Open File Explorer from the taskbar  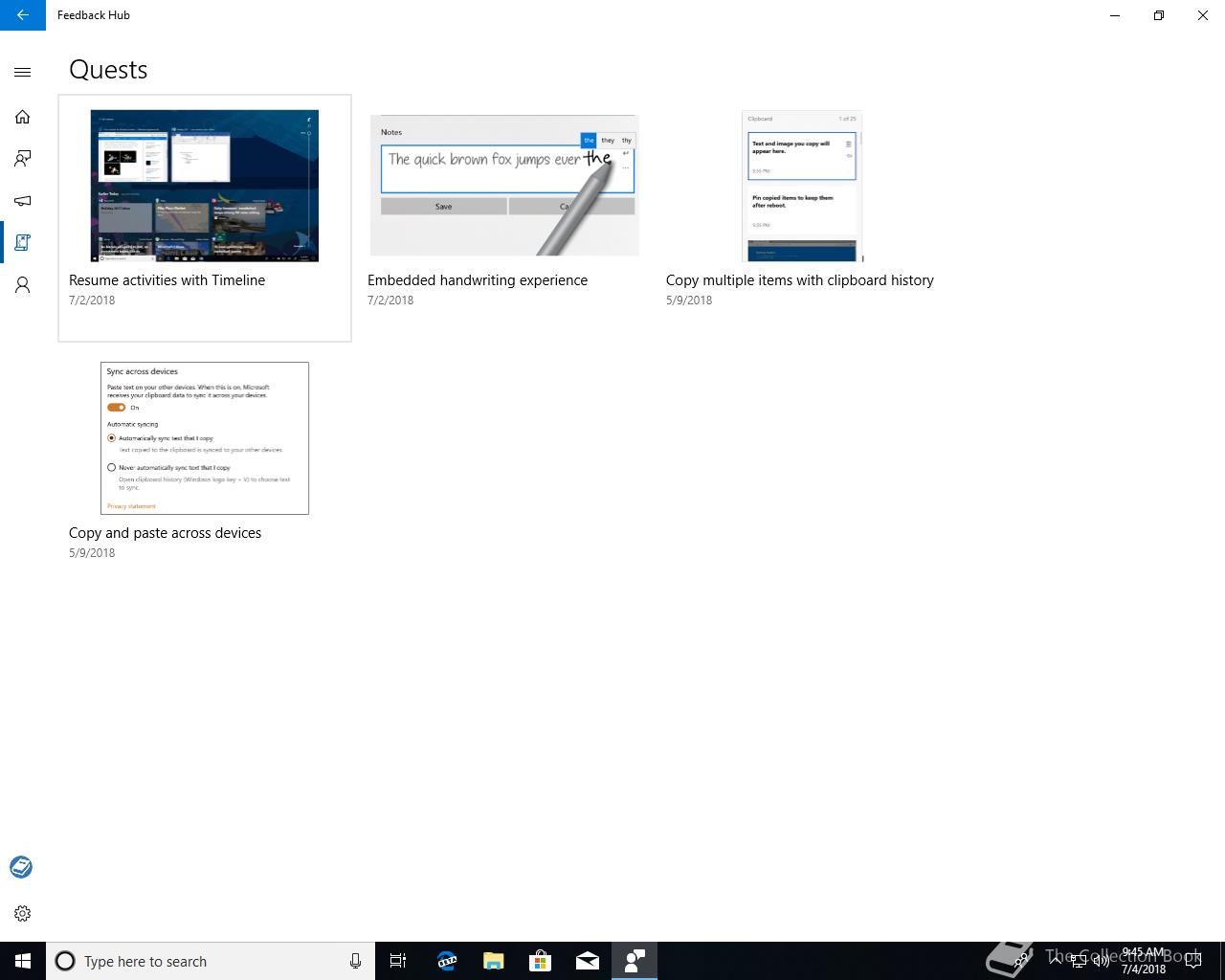[493, 961]
